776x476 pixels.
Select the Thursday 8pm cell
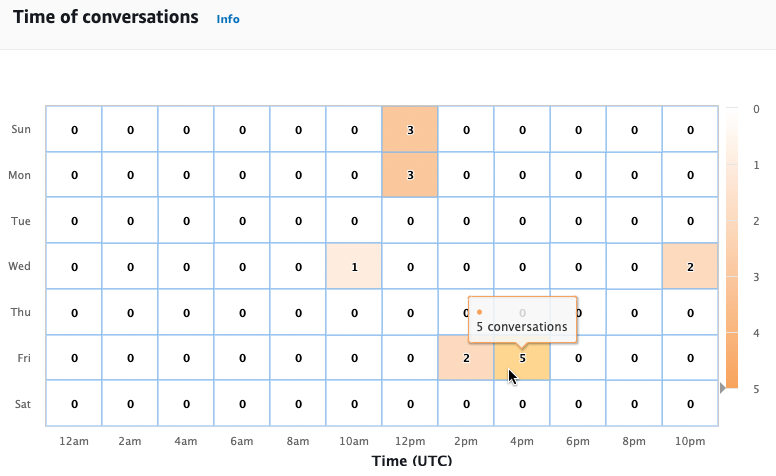point(634,312)
